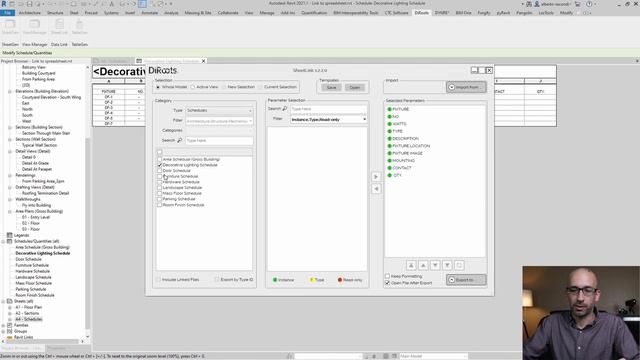
Task: Click the Import from button
Action: (x=466, y=87)
